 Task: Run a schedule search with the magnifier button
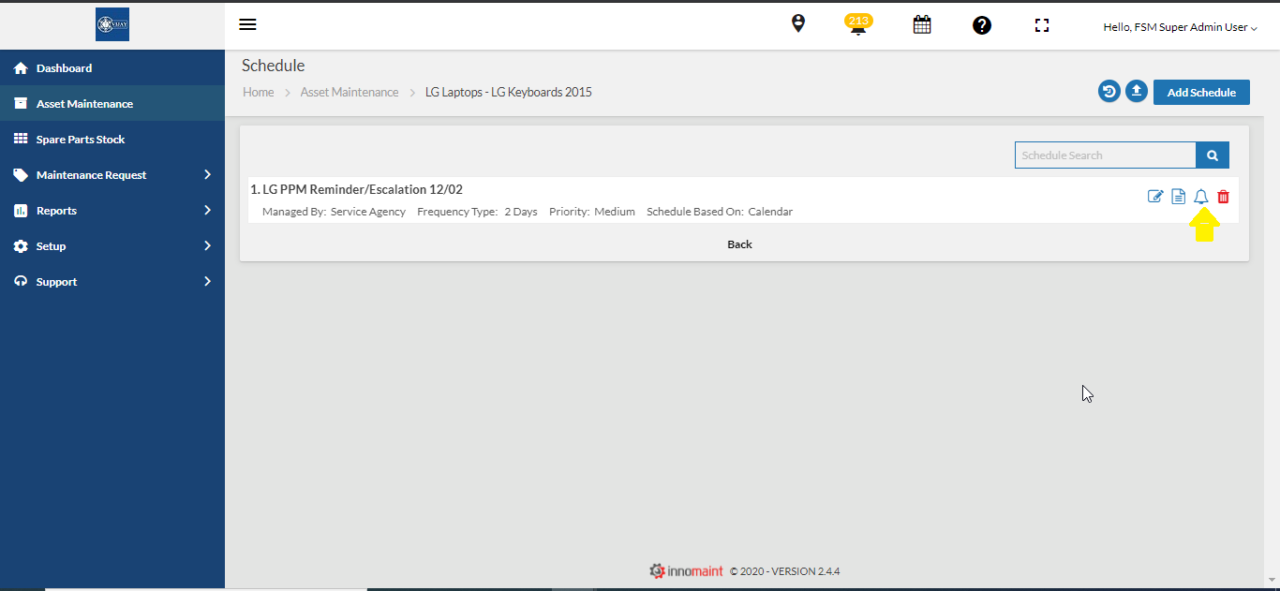point(1212,155)
